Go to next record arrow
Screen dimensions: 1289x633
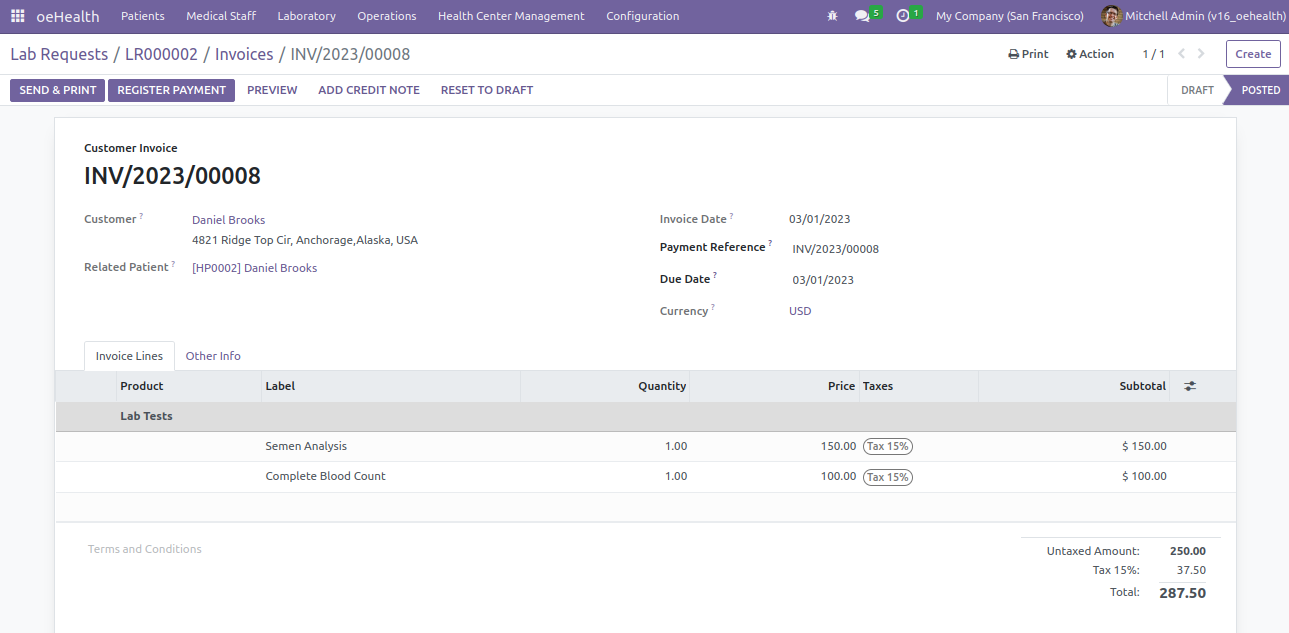pyautogui.click(x=1201, y=54)
